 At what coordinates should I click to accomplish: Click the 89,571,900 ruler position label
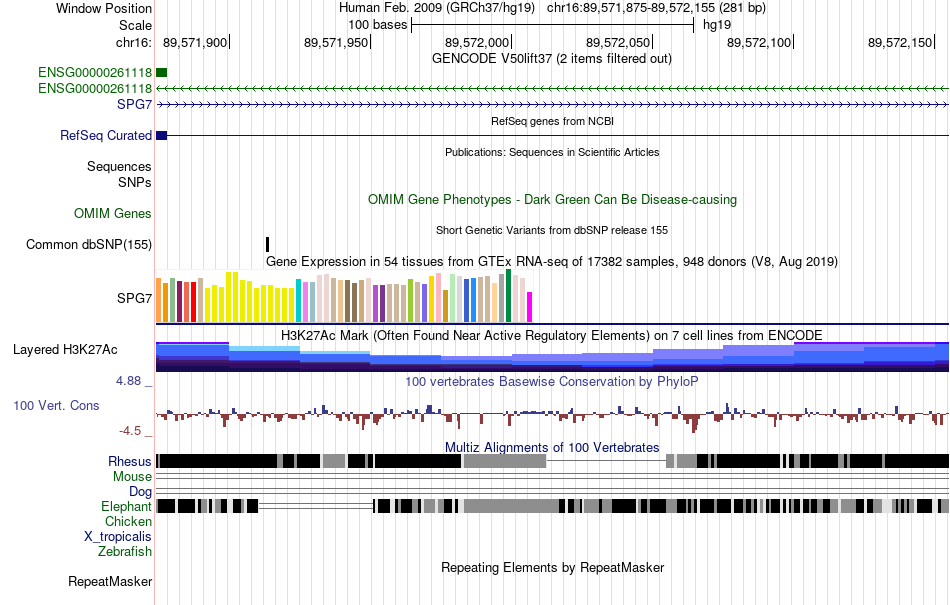(x=194, y=42)
